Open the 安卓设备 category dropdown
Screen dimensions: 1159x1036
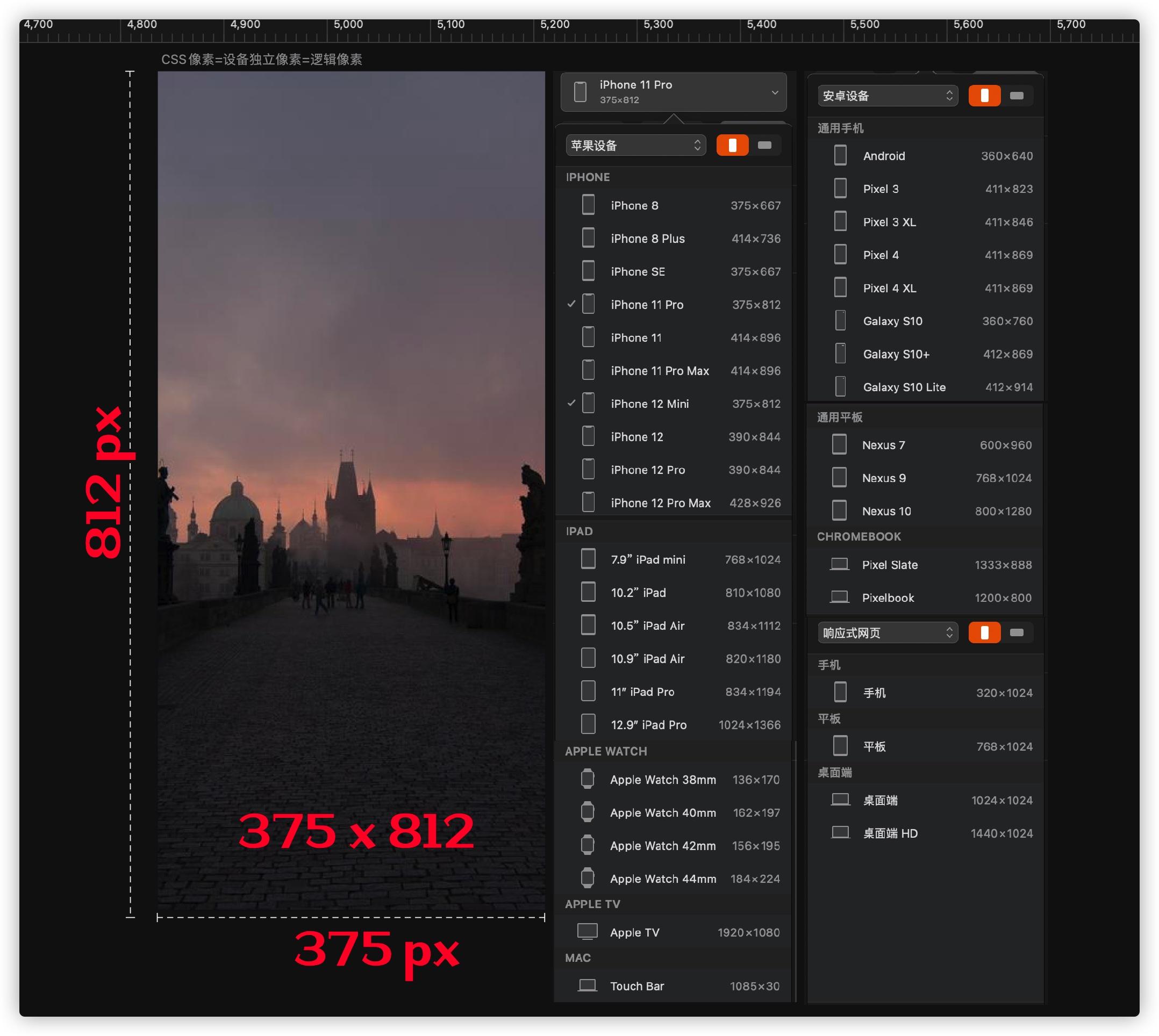(x=888, y=96)
